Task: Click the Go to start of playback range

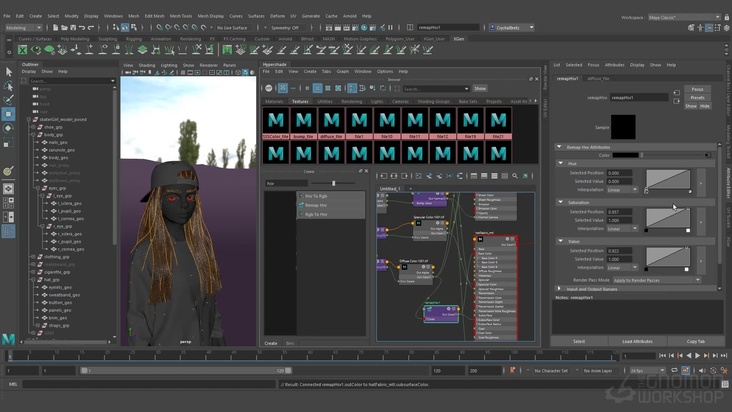Action: click(x=662, y=356)
